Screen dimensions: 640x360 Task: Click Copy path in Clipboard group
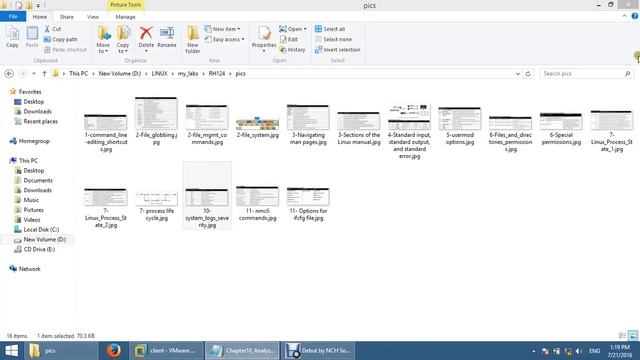coord(60,39)
